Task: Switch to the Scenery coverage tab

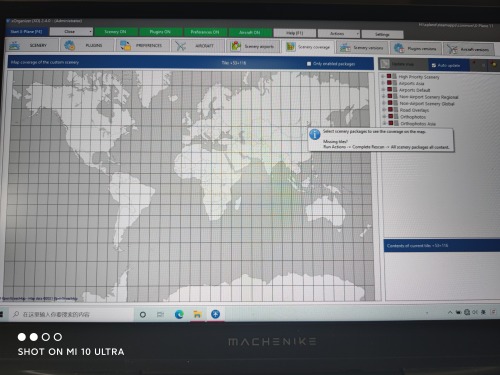Action: click(x=309, y=47)
